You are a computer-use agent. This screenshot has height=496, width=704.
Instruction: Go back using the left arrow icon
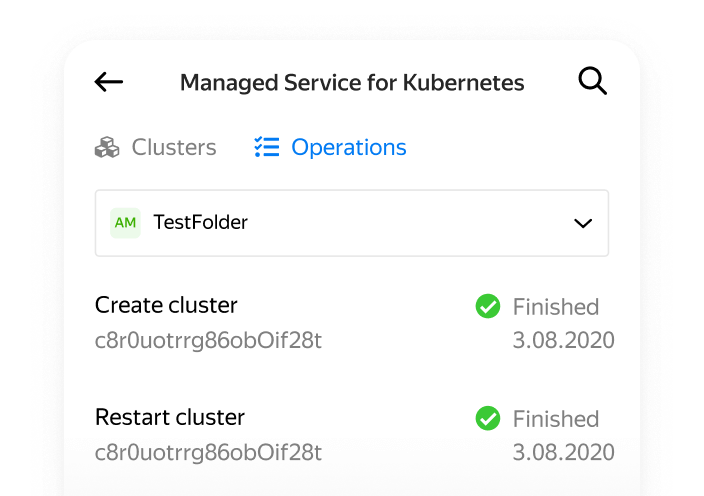[109, 82]
